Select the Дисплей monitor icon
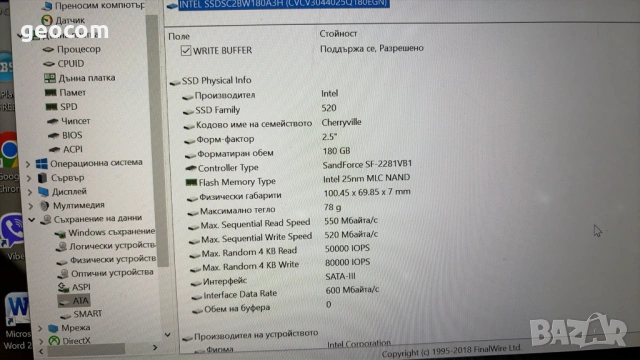 43,191
